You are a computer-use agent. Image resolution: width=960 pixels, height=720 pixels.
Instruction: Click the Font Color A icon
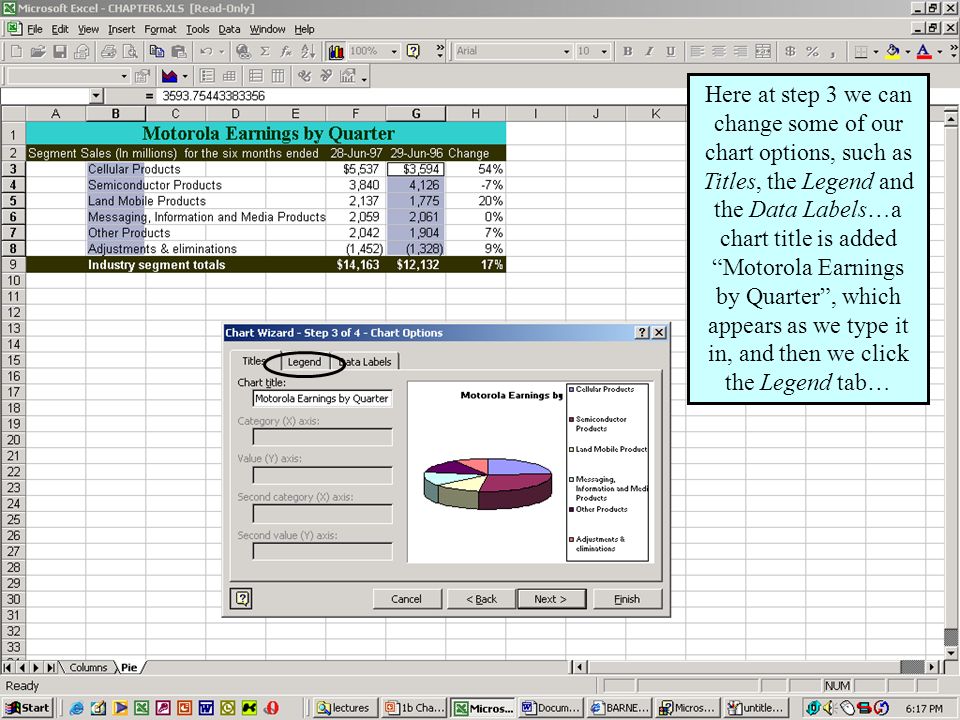pyautogui.click(x=924, y=51)
